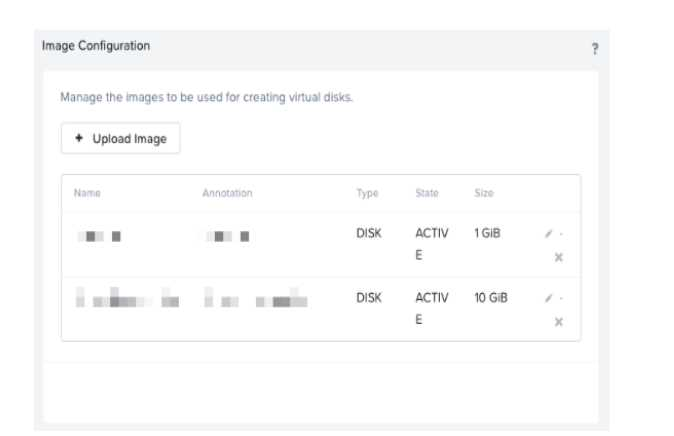Click the 1 GiB size value
This screenshot has height=436, width=674.
click(x=488, y=233)
